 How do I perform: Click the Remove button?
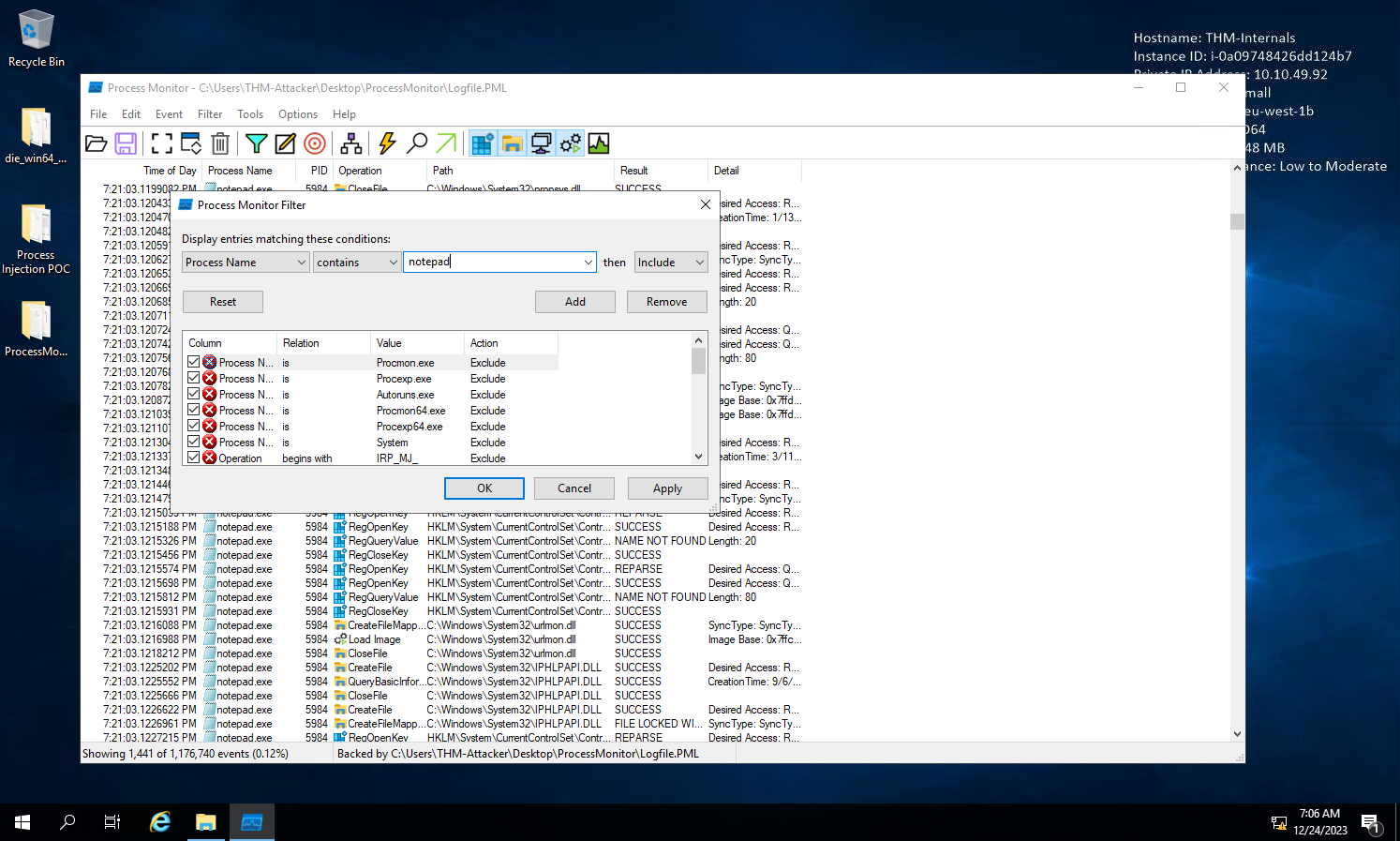[x=667, y=302]
